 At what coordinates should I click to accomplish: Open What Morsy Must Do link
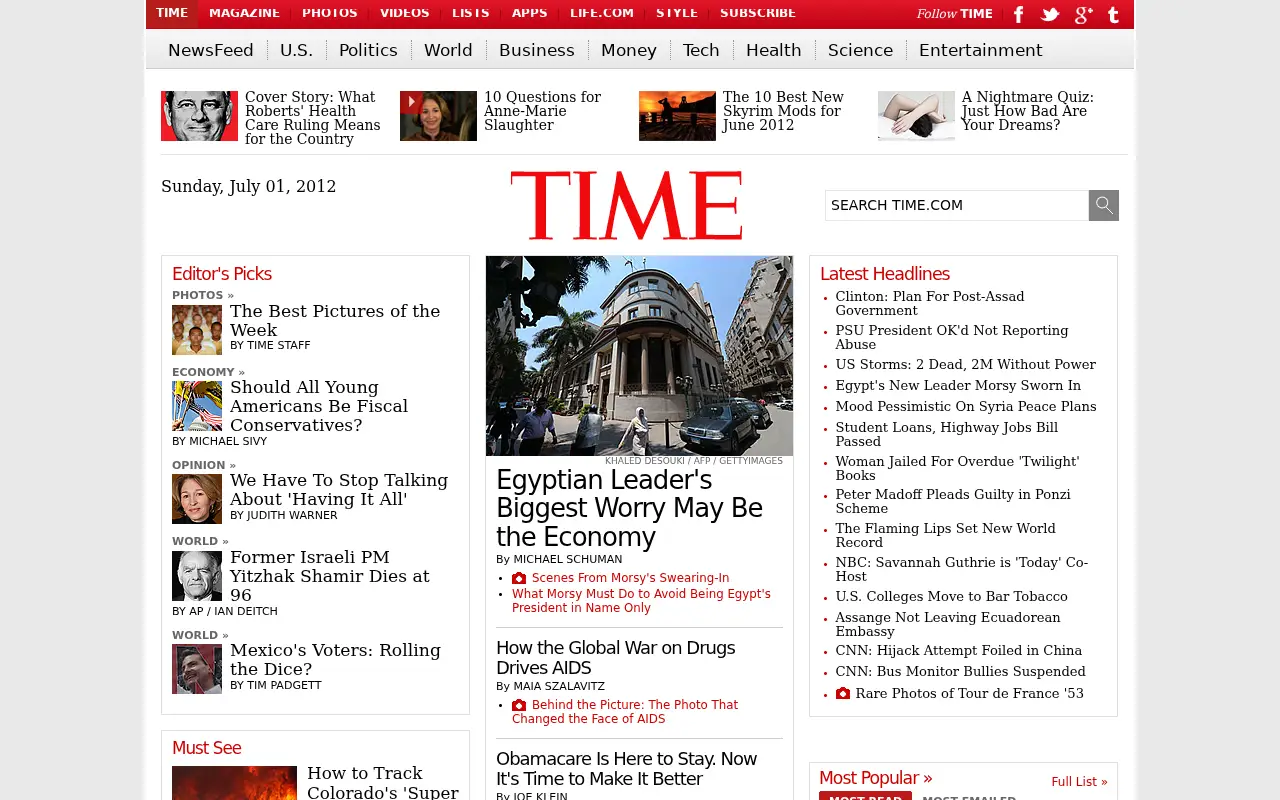tap(641, 601)
